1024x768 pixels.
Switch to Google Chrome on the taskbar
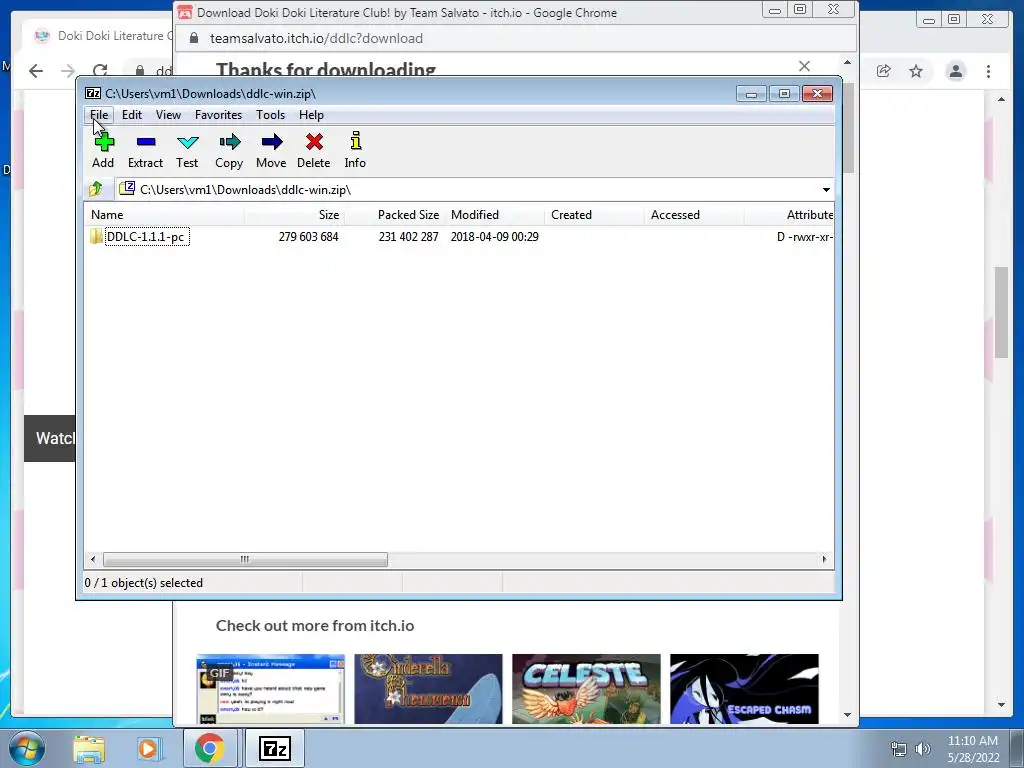(x=209, y=748)
